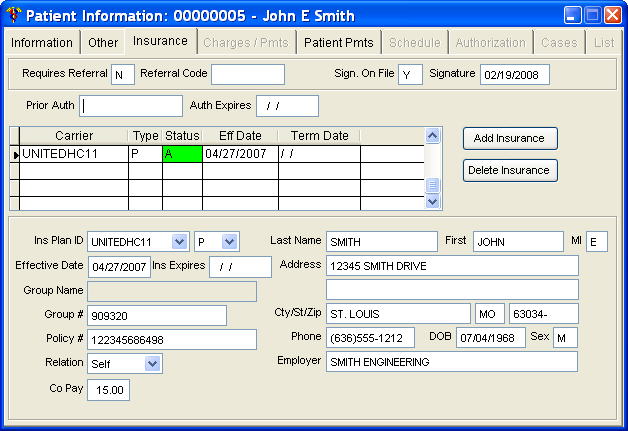This screenshot has height=431, width=628.
Task: Click the Prior Auth input field
Action: point(131,106)
